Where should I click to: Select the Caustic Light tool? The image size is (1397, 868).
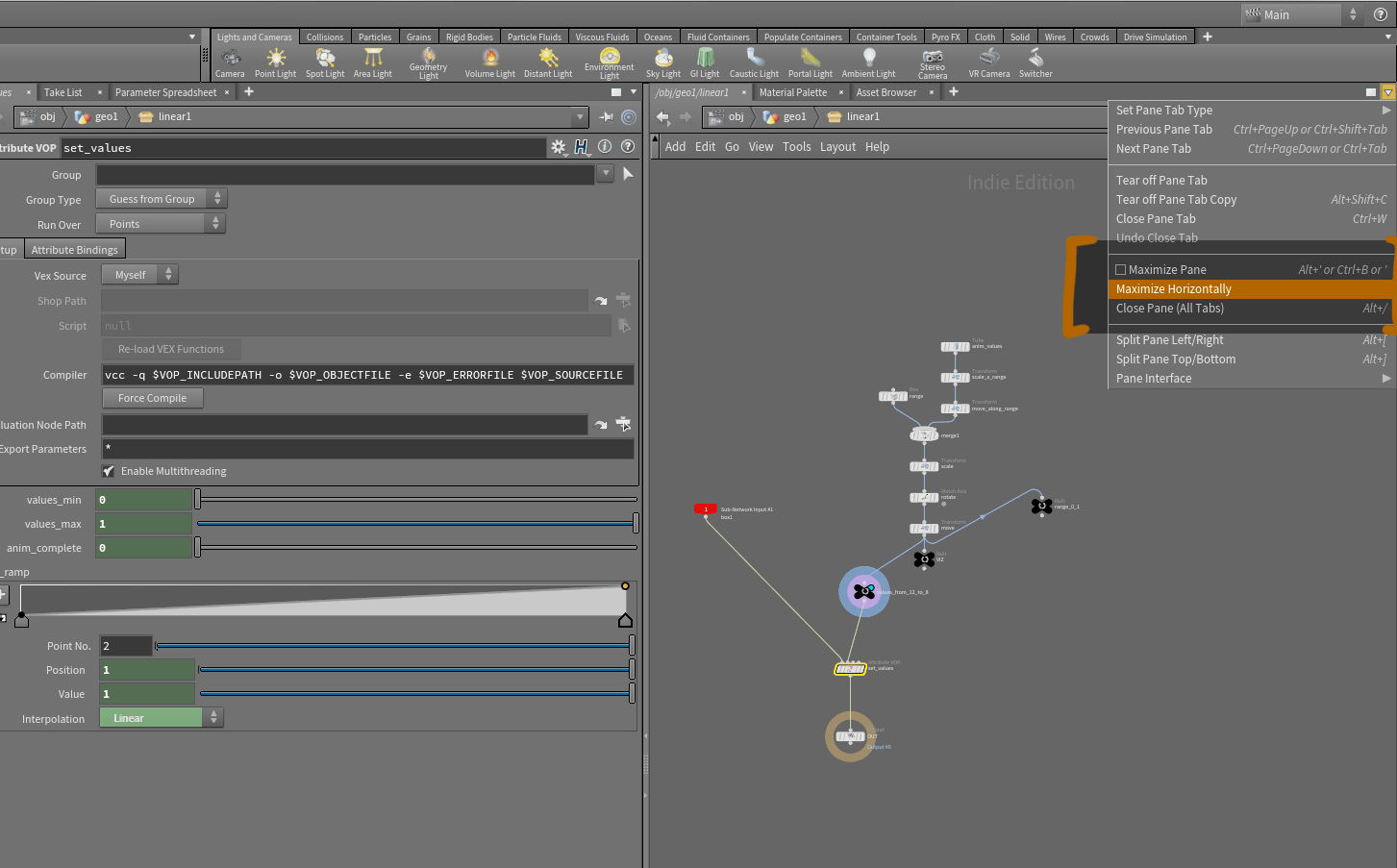click(x=755, y=63)
